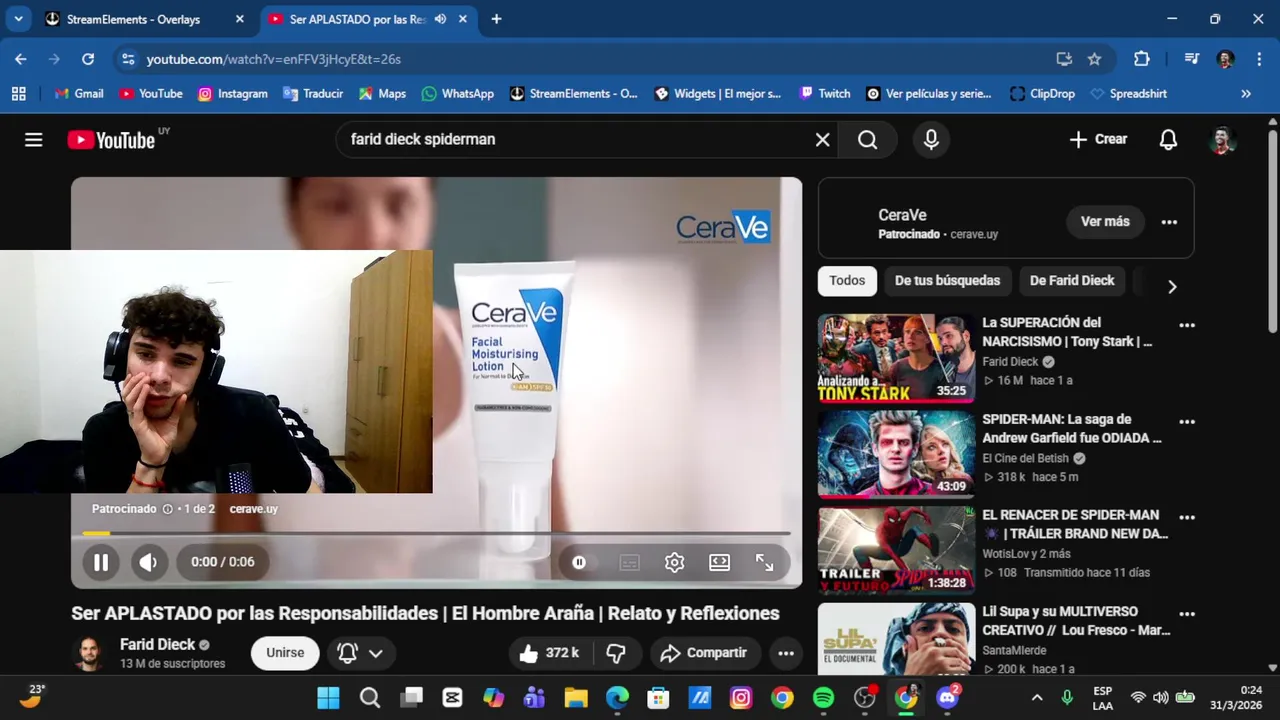Show hidden bookmarks chevron

pyautogui.click(x=1245, y=93)
